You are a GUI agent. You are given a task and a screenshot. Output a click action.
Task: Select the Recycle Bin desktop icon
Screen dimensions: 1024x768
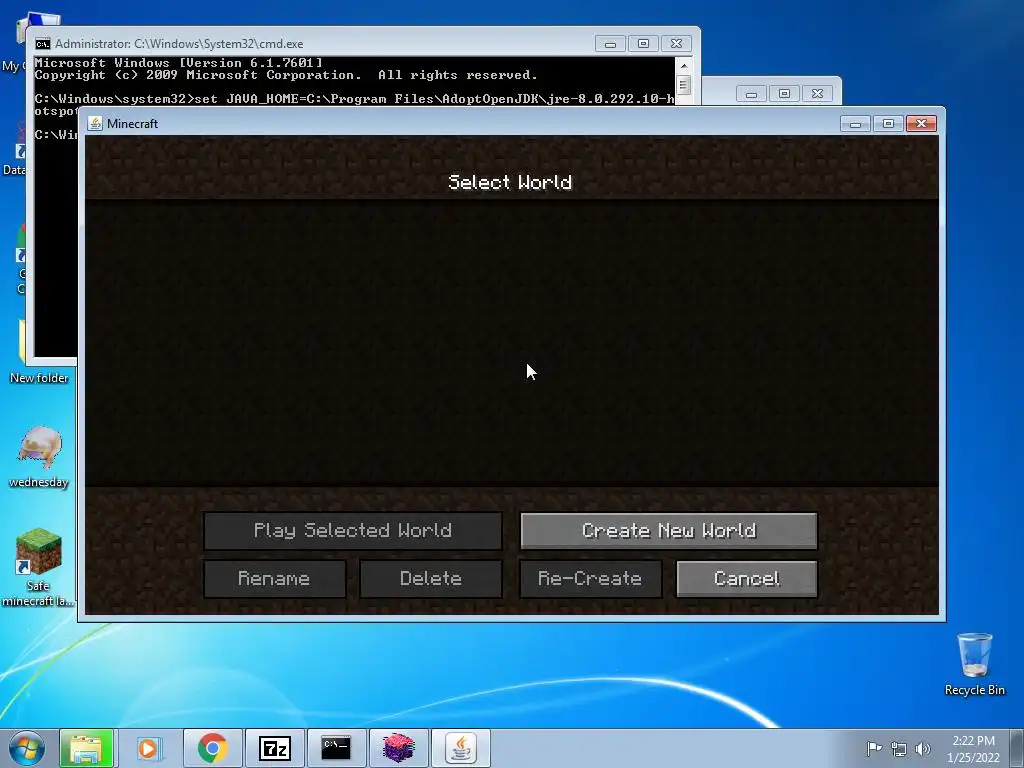[974, 664]
